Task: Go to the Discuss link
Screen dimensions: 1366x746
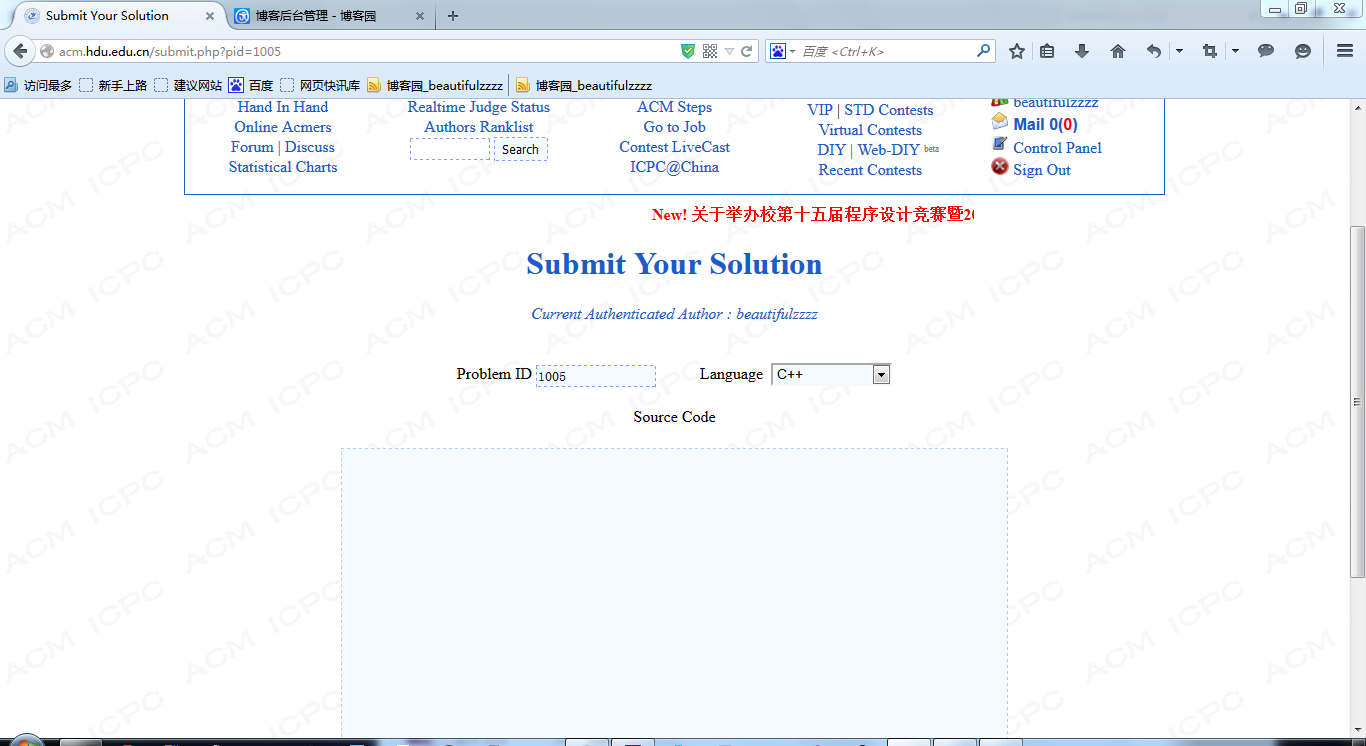Action: pyautogui.click(x=310, y=147)
